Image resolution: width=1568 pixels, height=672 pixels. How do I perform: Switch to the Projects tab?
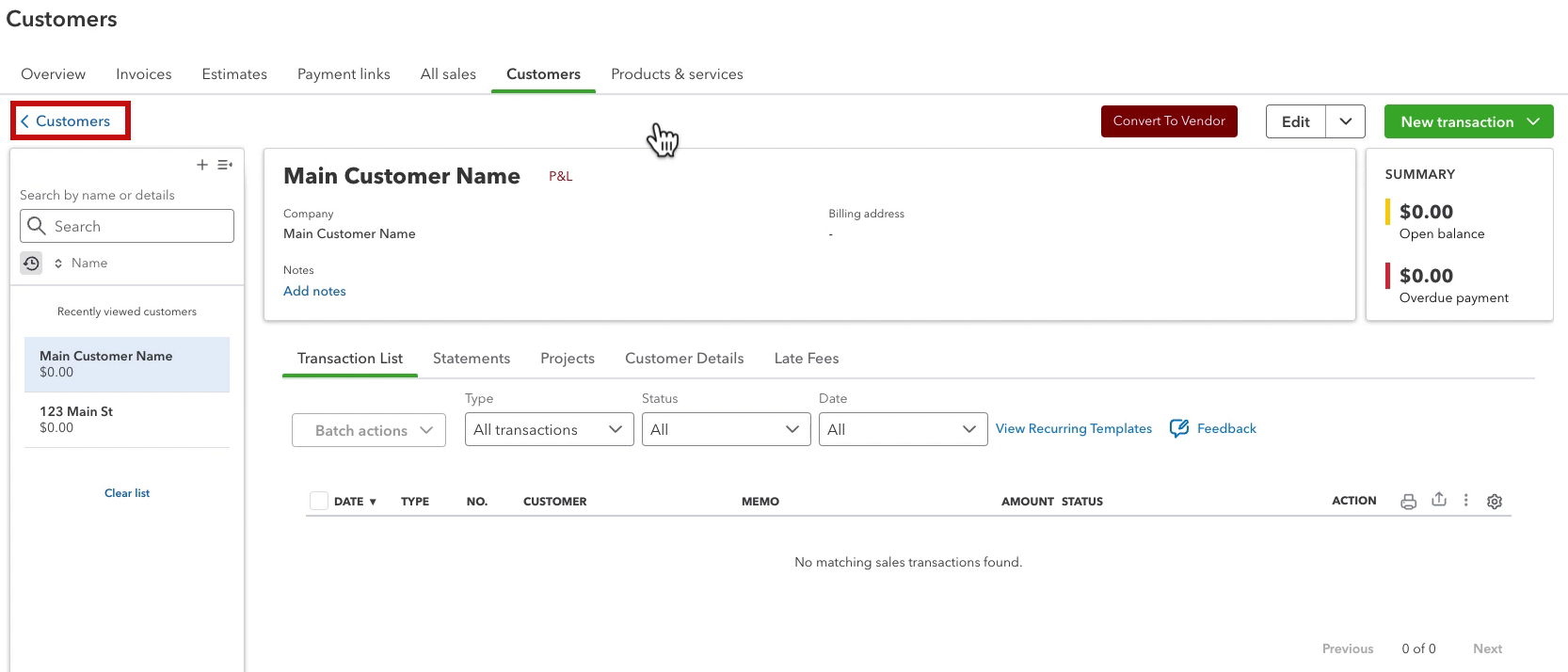click(568, 359)
